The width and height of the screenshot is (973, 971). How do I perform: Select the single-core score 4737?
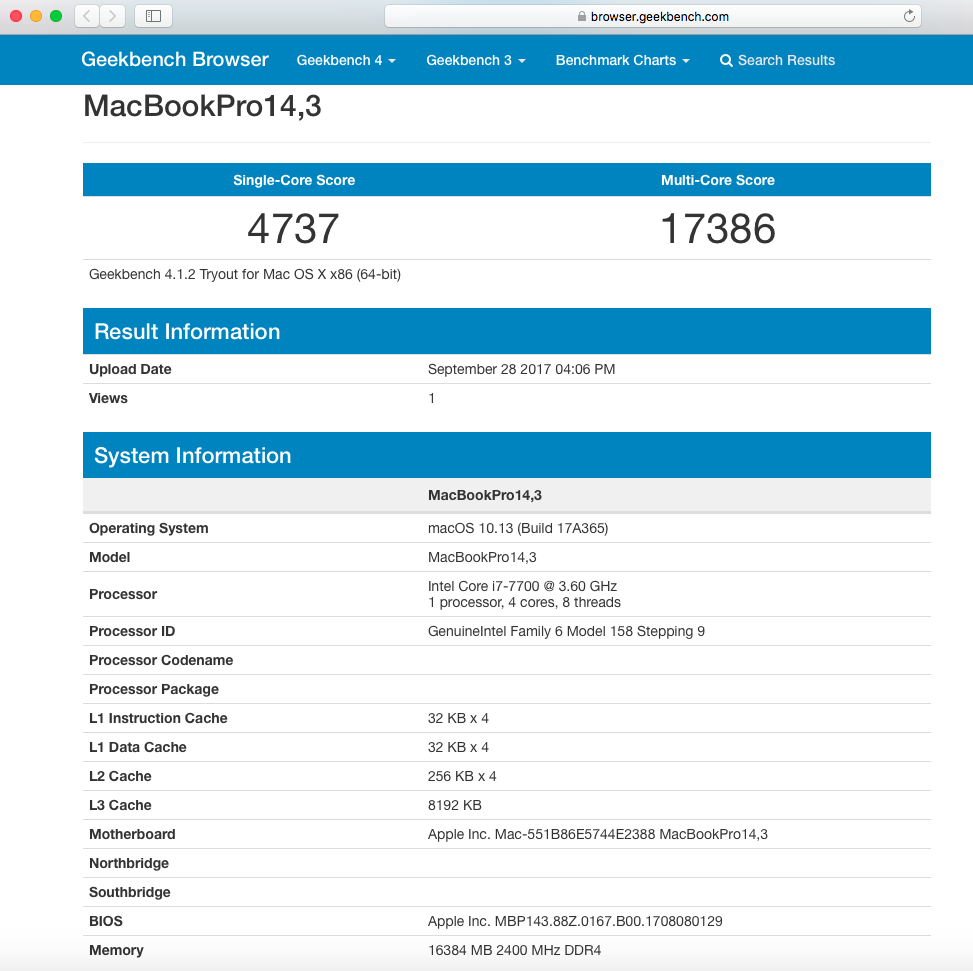pyautogui.click(x=294, y=228)
